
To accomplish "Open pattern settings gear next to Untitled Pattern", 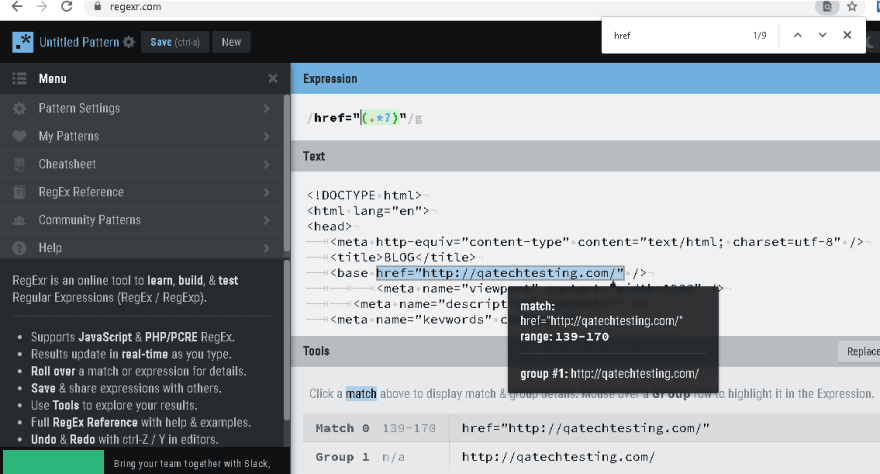I will pos(129,42).
